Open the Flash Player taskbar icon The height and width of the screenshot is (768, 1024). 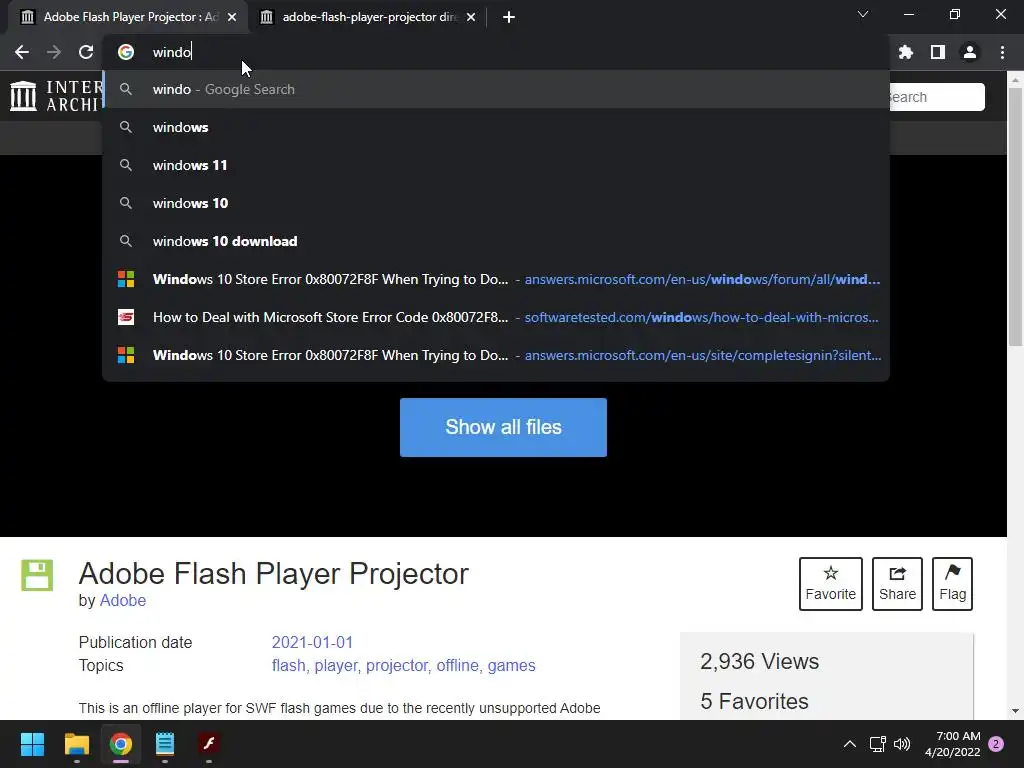(x=209, y=744)
